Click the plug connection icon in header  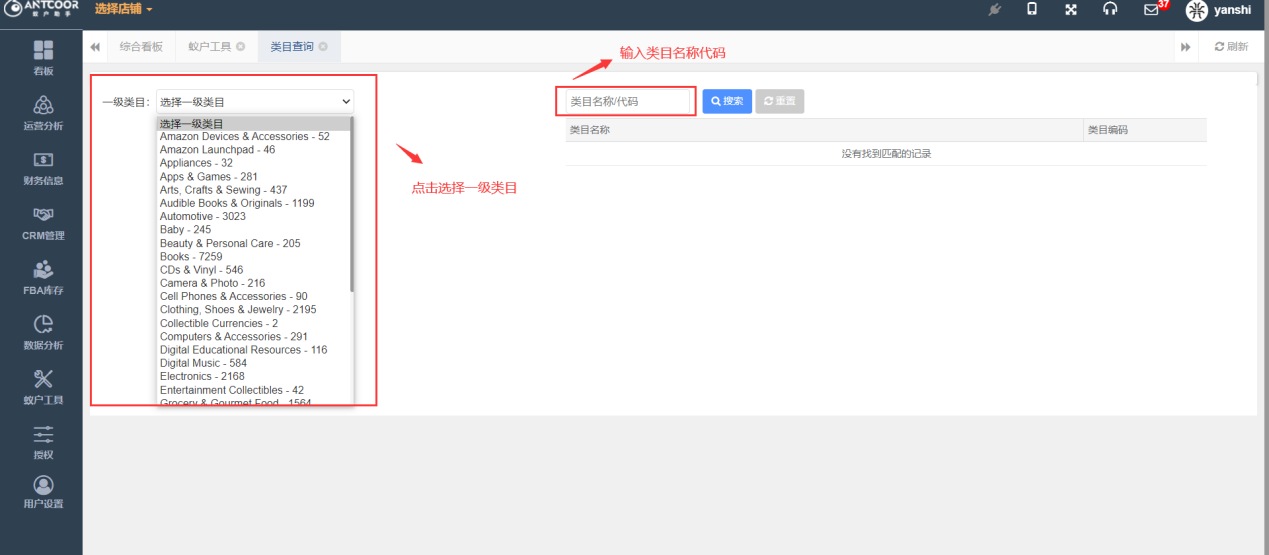pyautogui.click(x=994, y=10)
